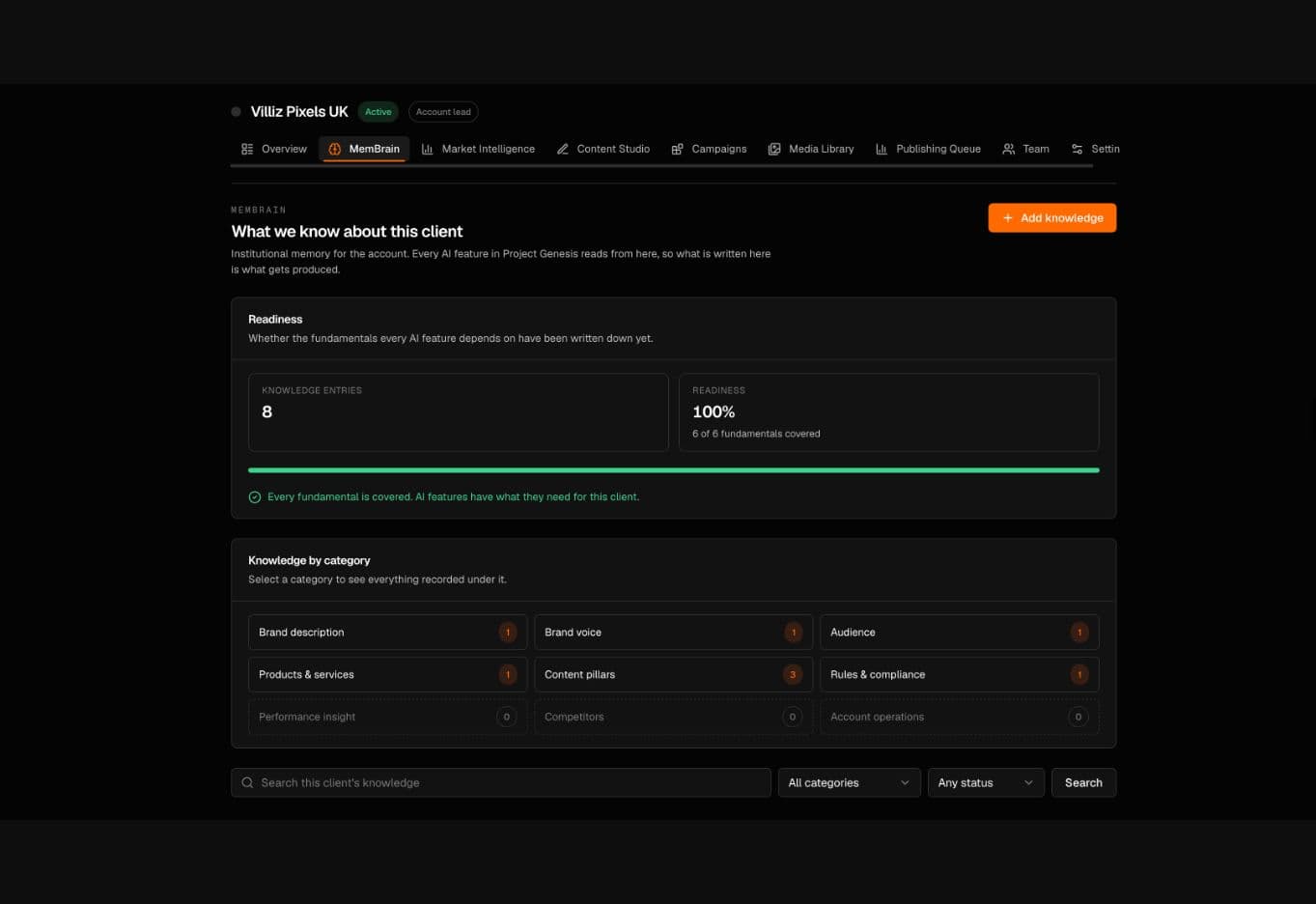This screenshot has width=1316, height=904.
Task: Click the magnifier icon in search field
Action: [x=248, y=782]
